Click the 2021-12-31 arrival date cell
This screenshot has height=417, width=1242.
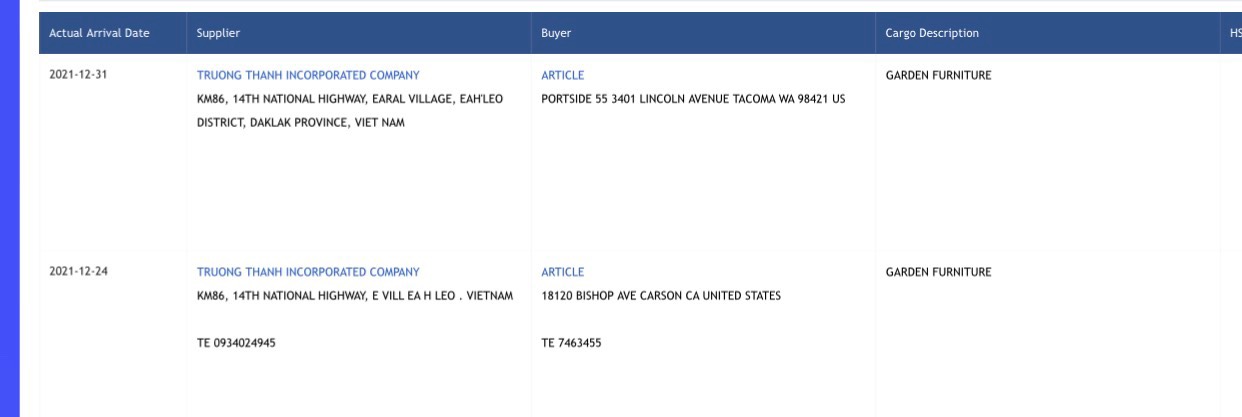click(x=78, y=75)
